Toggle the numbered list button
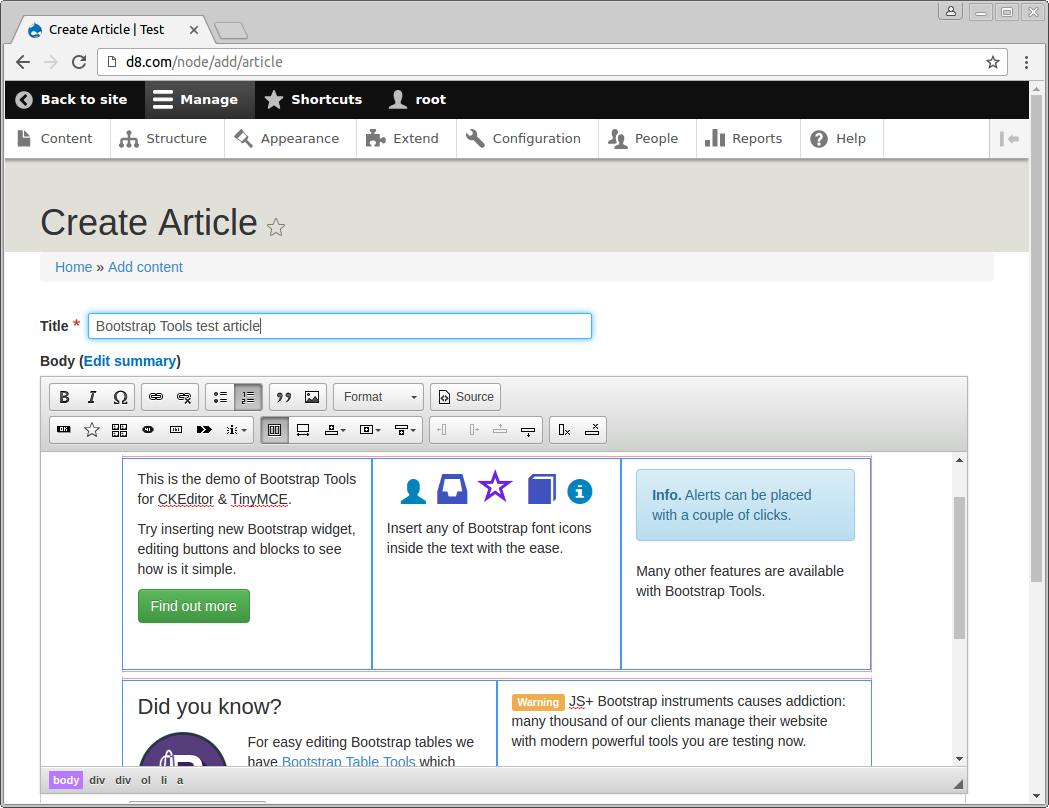 pos(248,397)
